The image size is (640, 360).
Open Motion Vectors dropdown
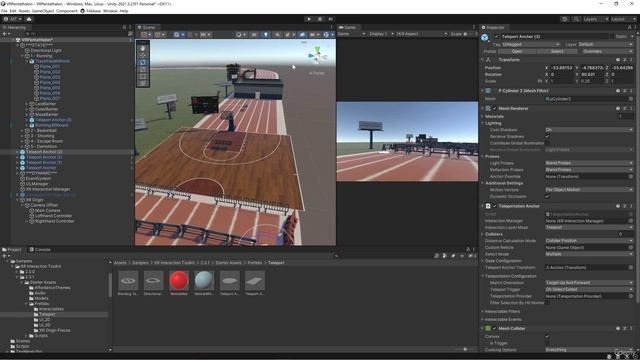click(589, 190)
